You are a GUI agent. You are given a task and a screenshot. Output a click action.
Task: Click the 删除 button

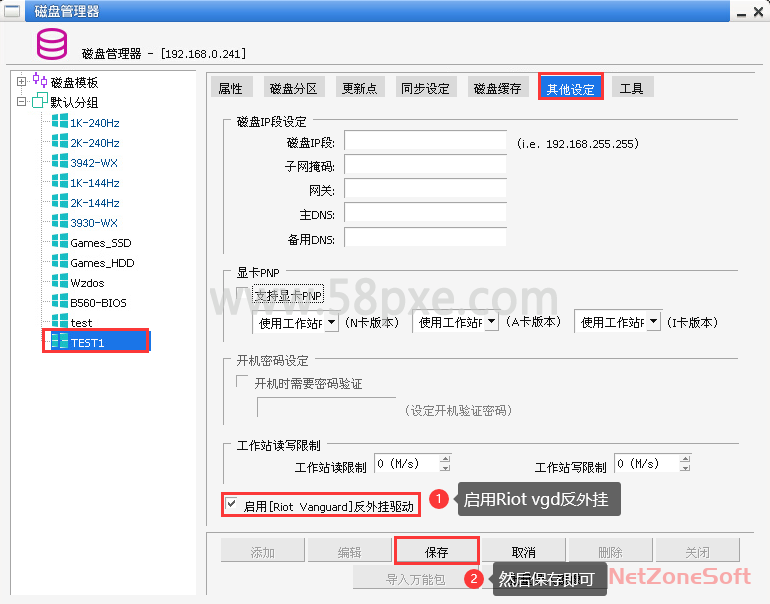[610, 552]
